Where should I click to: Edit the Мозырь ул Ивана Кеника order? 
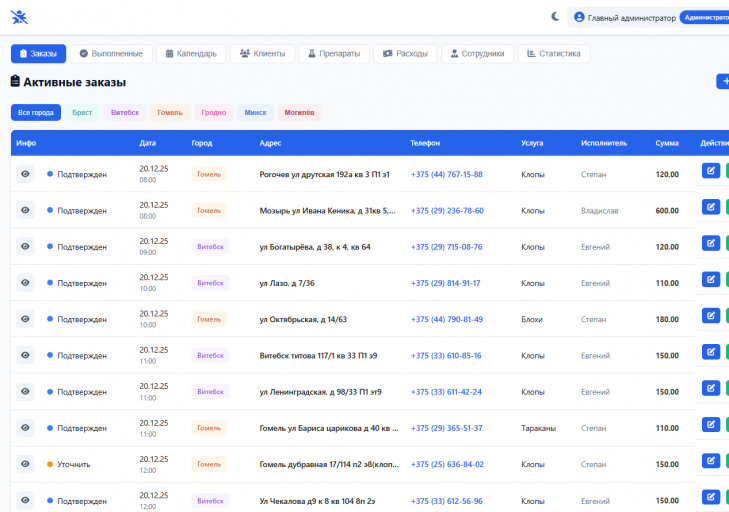pos(710,207)
